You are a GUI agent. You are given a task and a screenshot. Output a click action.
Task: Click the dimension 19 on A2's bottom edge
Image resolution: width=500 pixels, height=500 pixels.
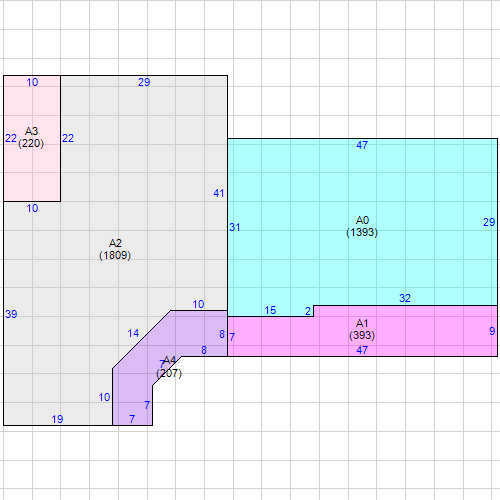point(57,419)
